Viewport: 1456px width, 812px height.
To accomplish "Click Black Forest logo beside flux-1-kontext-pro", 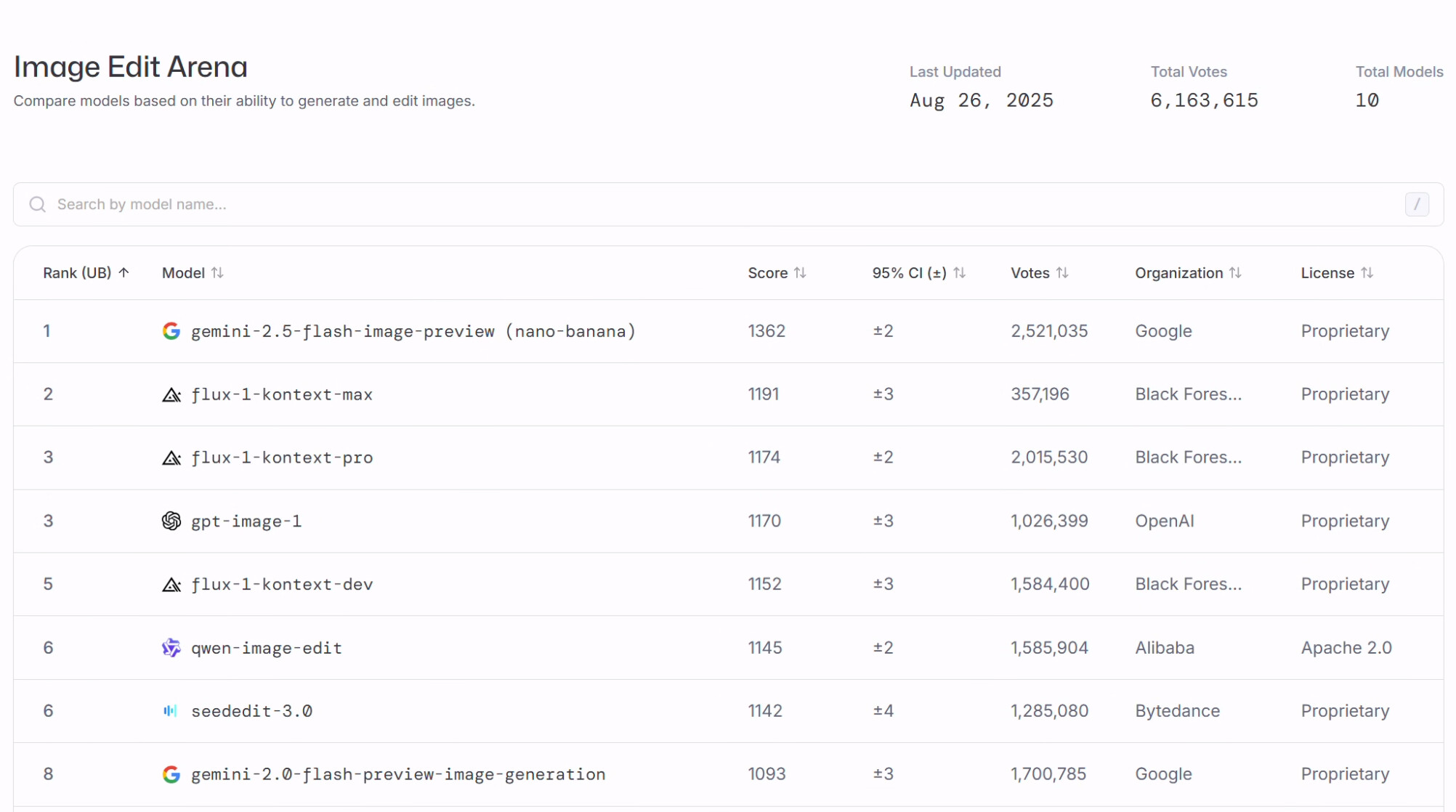I will point(171,458).
